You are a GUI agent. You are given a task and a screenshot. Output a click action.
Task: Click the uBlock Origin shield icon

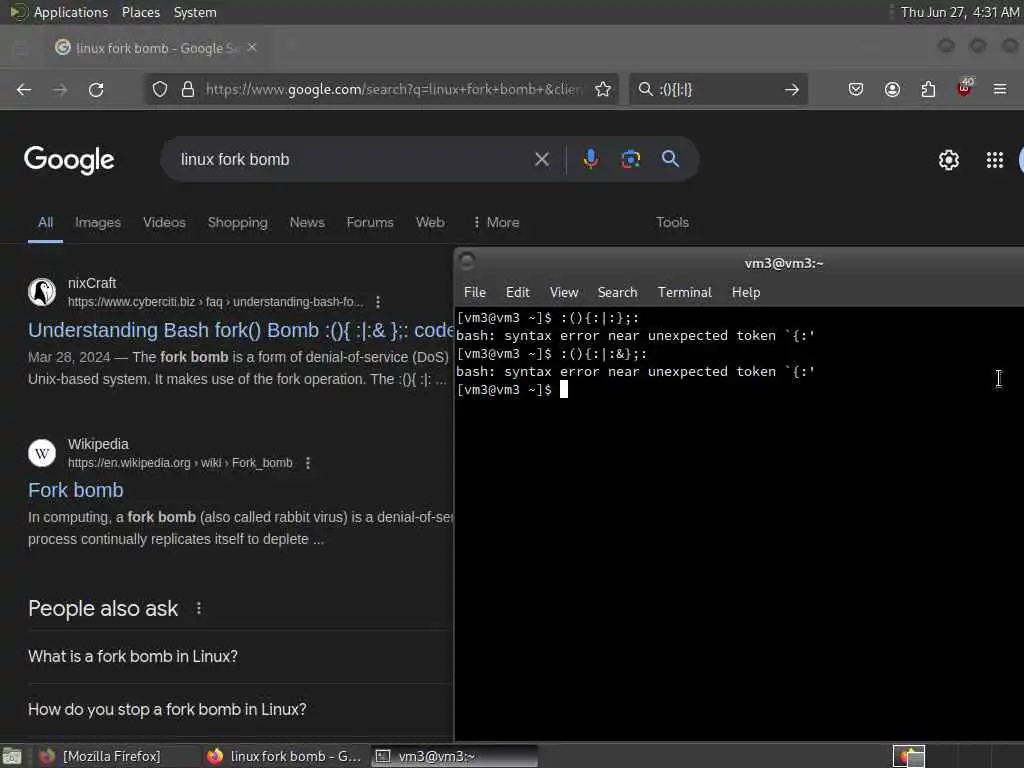(x=964, y=88)
